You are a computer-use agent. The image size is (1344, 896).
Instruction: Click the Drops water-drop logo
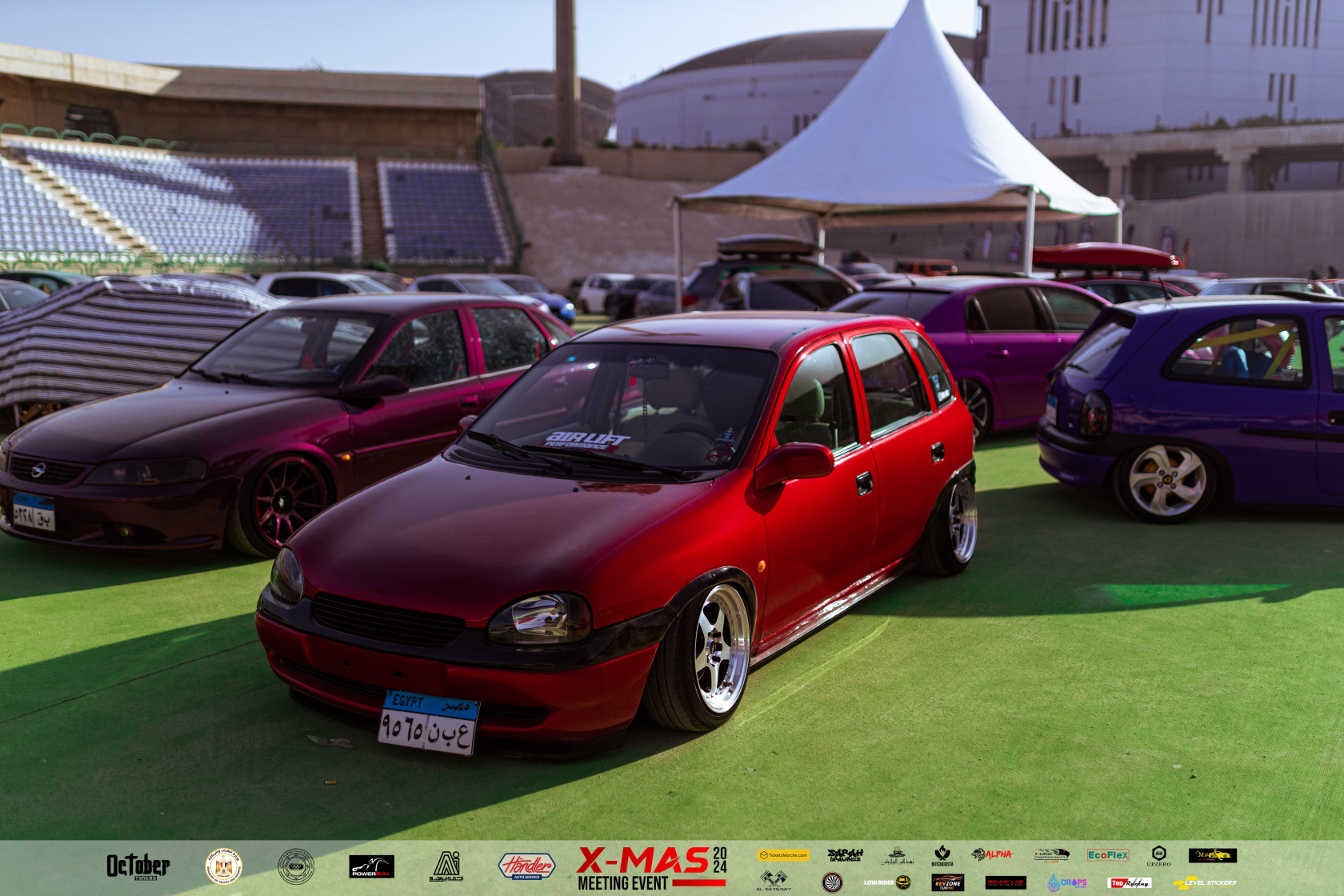[1067, 883]
